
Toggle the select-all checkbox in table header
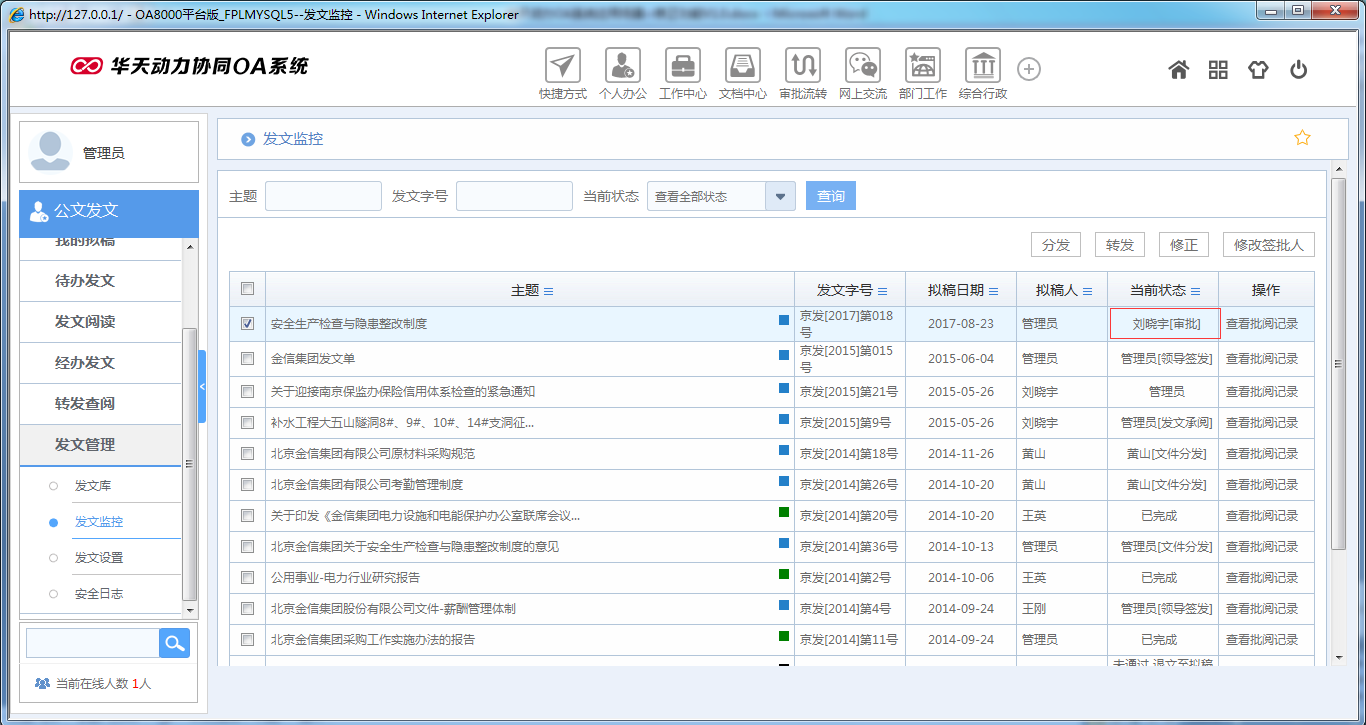tap(246, 288)
